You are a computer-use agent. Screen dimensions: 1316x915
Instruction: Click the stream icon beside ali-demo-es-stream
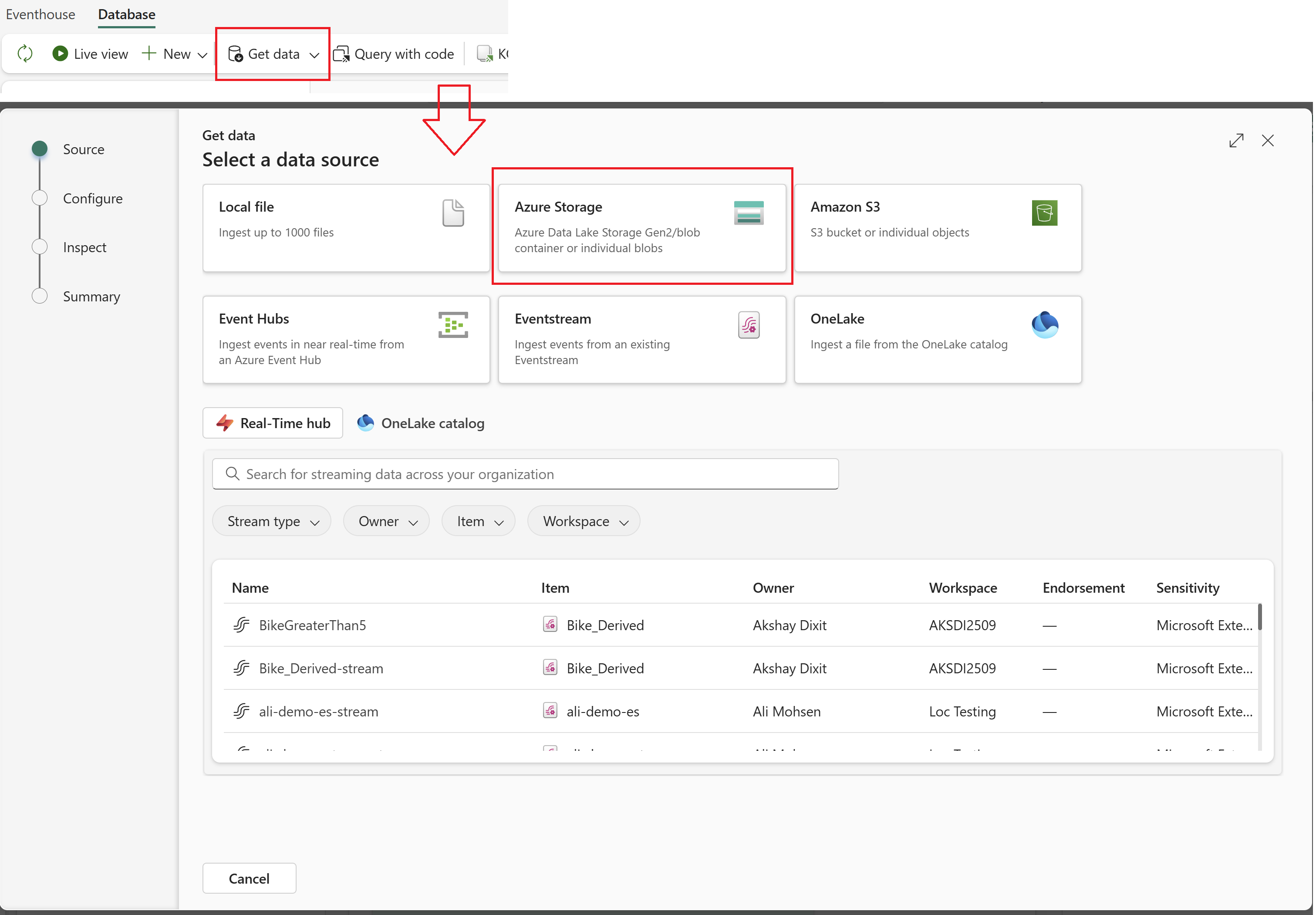click(242, 712)
